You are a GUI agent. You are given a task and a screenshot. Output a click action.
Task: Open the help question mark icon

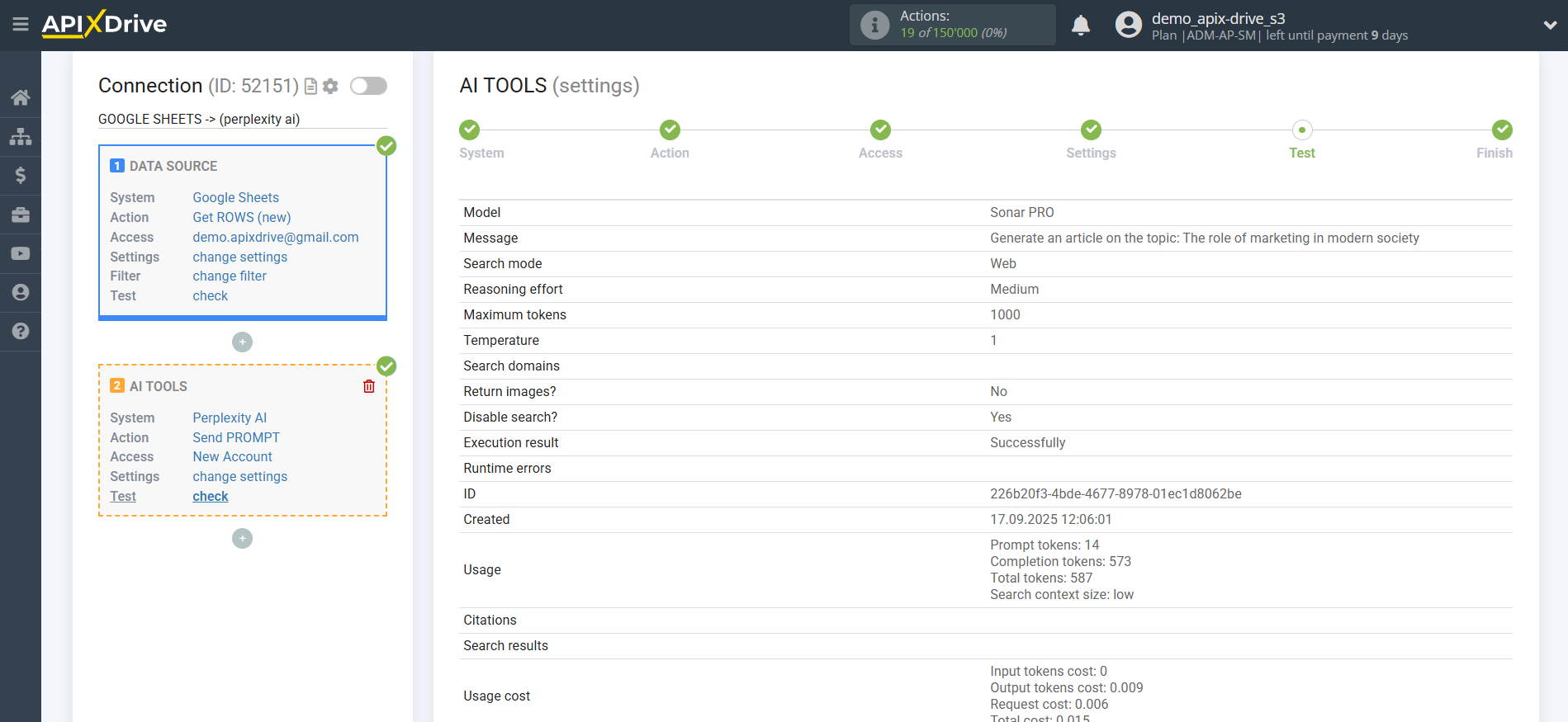(x=21, y=331)
